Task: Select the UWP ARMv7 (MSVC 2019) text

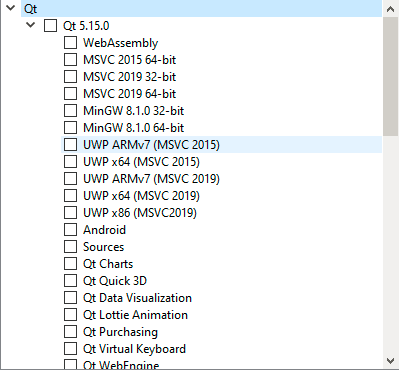Action: tap(151, 179)
